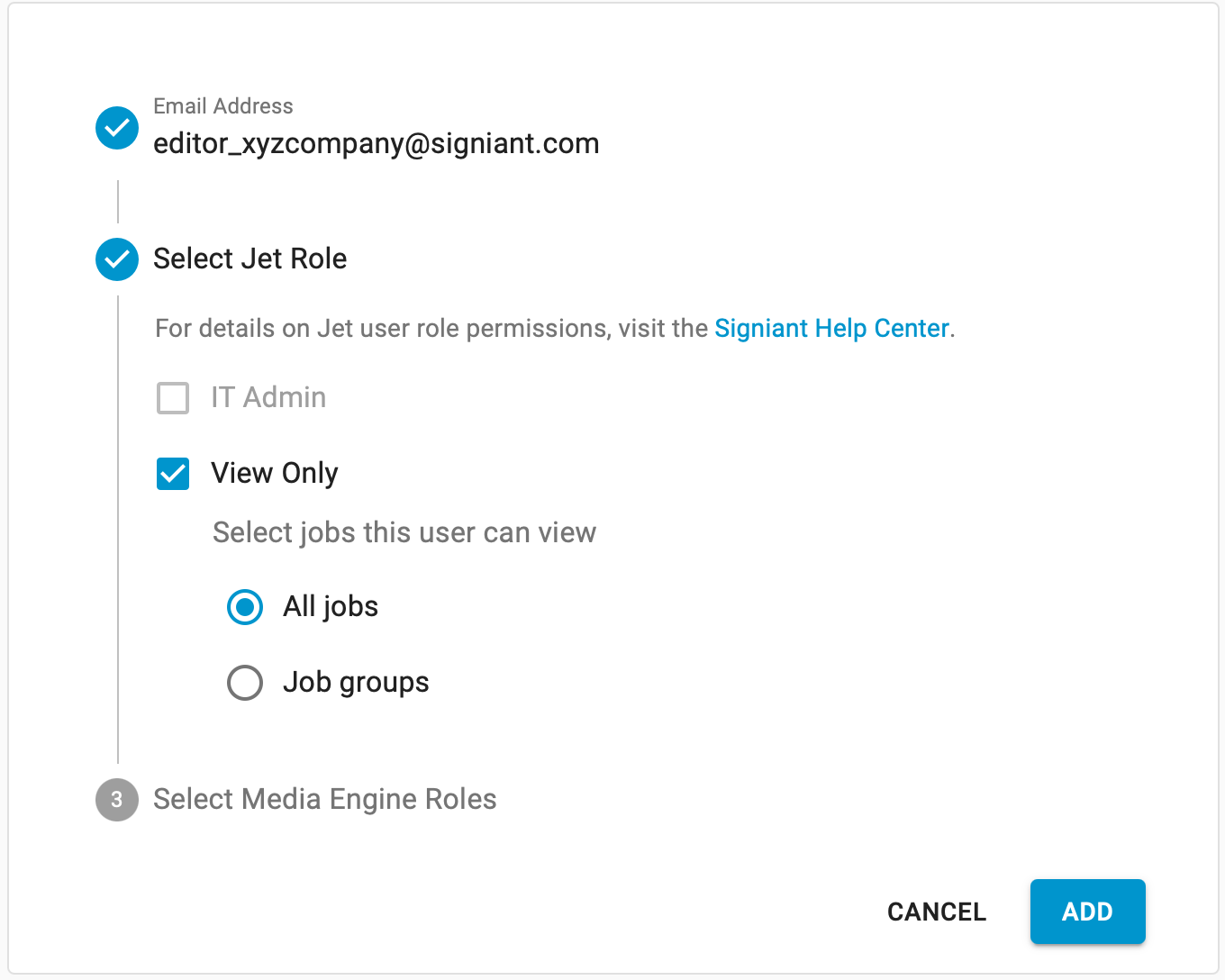Image resolution: width=1225 pixels, height=980 pixels.
Task: Tick the IT Admin checkbox box
Action: 173,398
